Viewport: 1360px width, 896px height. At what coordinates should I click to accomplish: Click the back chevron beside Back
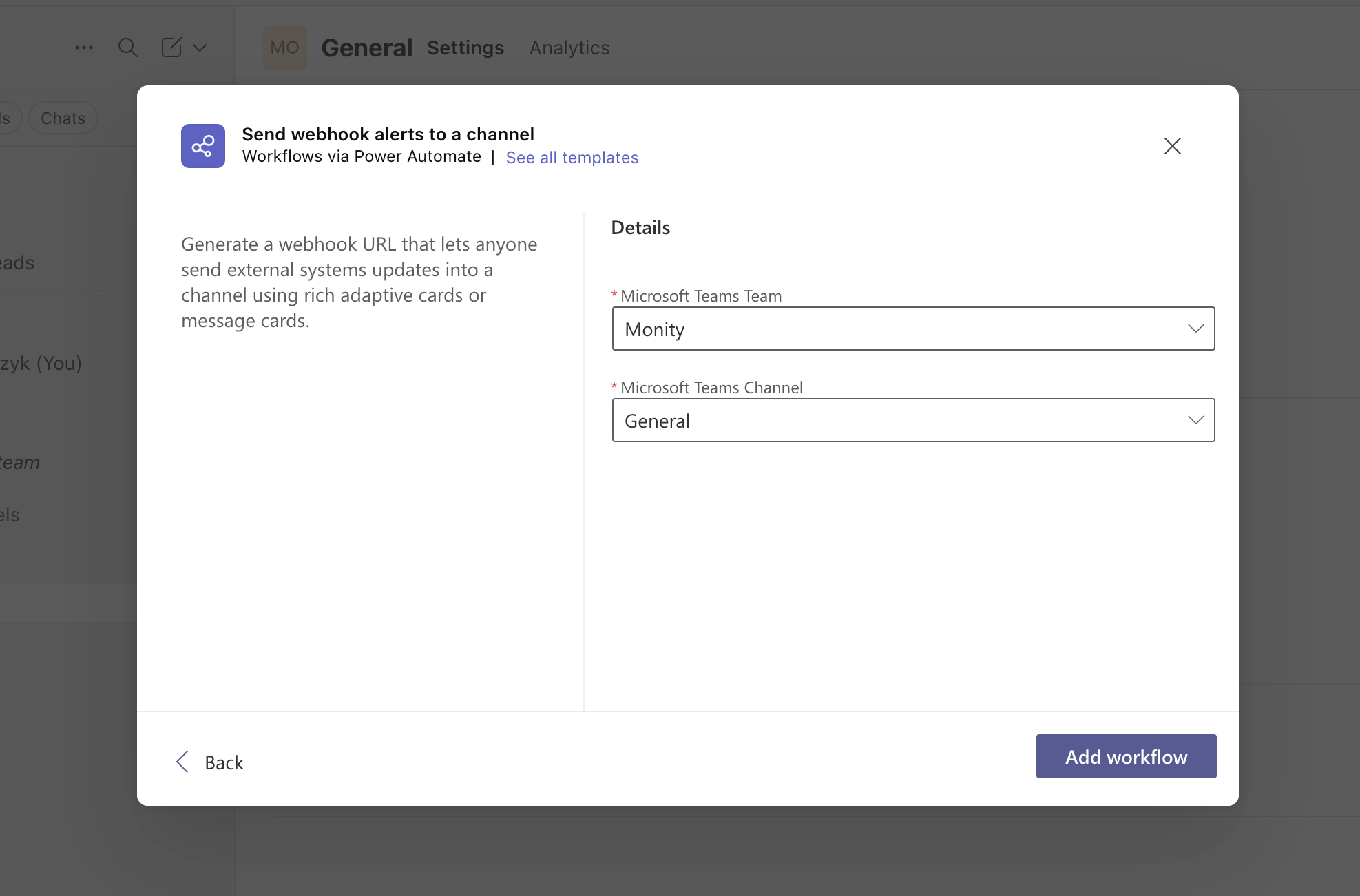(182, 762)
